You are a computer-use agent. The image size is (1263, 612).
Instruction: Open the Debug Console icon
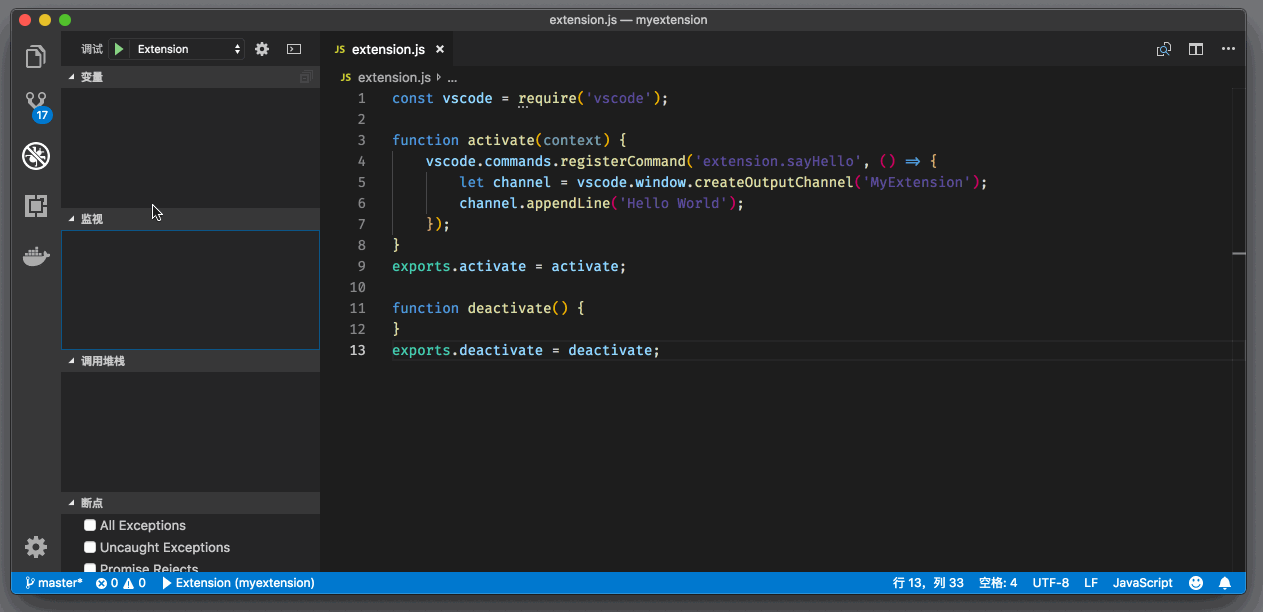pyautogui.click(x=294, y=49)
